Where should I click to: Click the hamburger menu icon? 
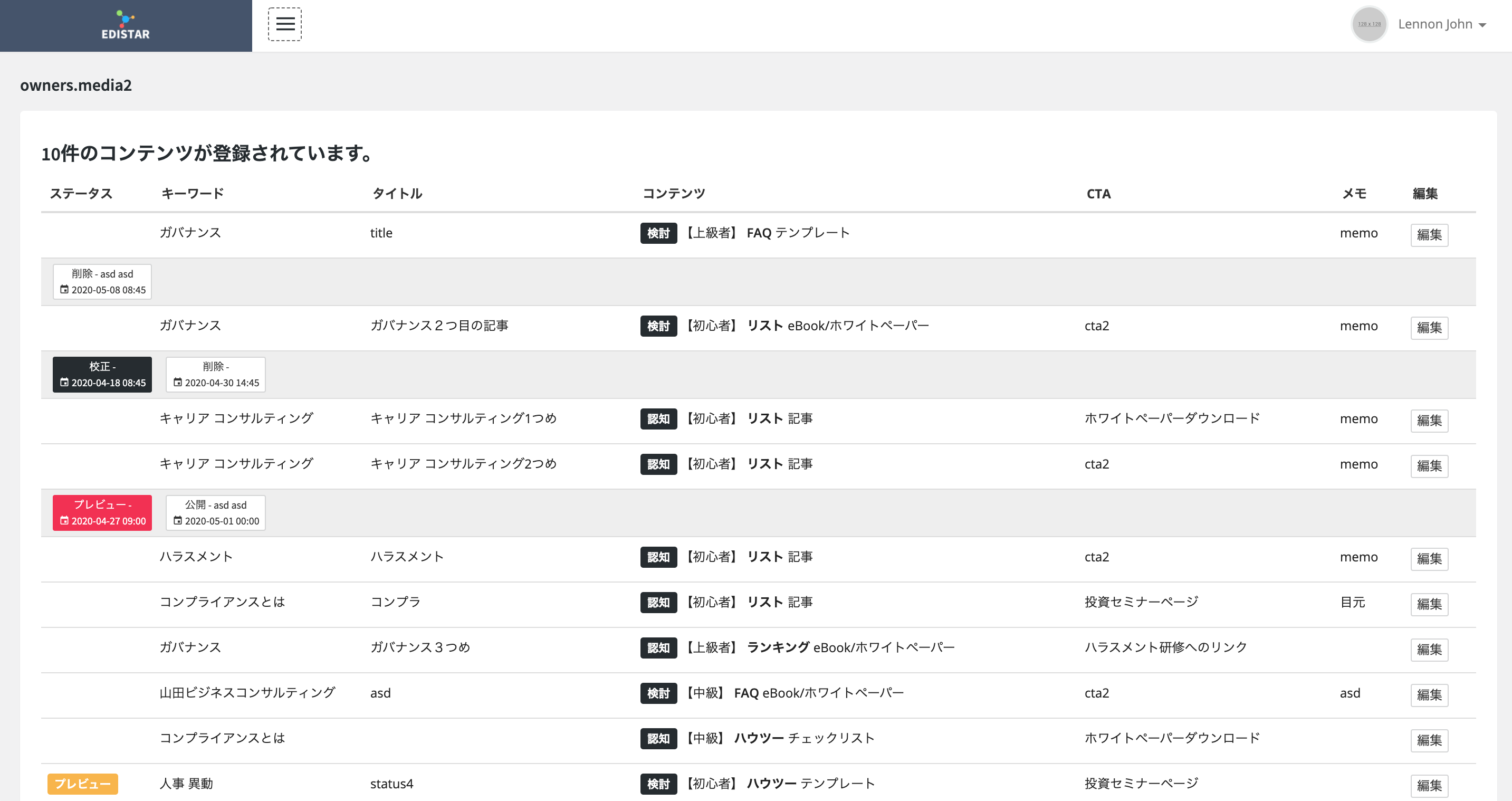tap(285, 24)
